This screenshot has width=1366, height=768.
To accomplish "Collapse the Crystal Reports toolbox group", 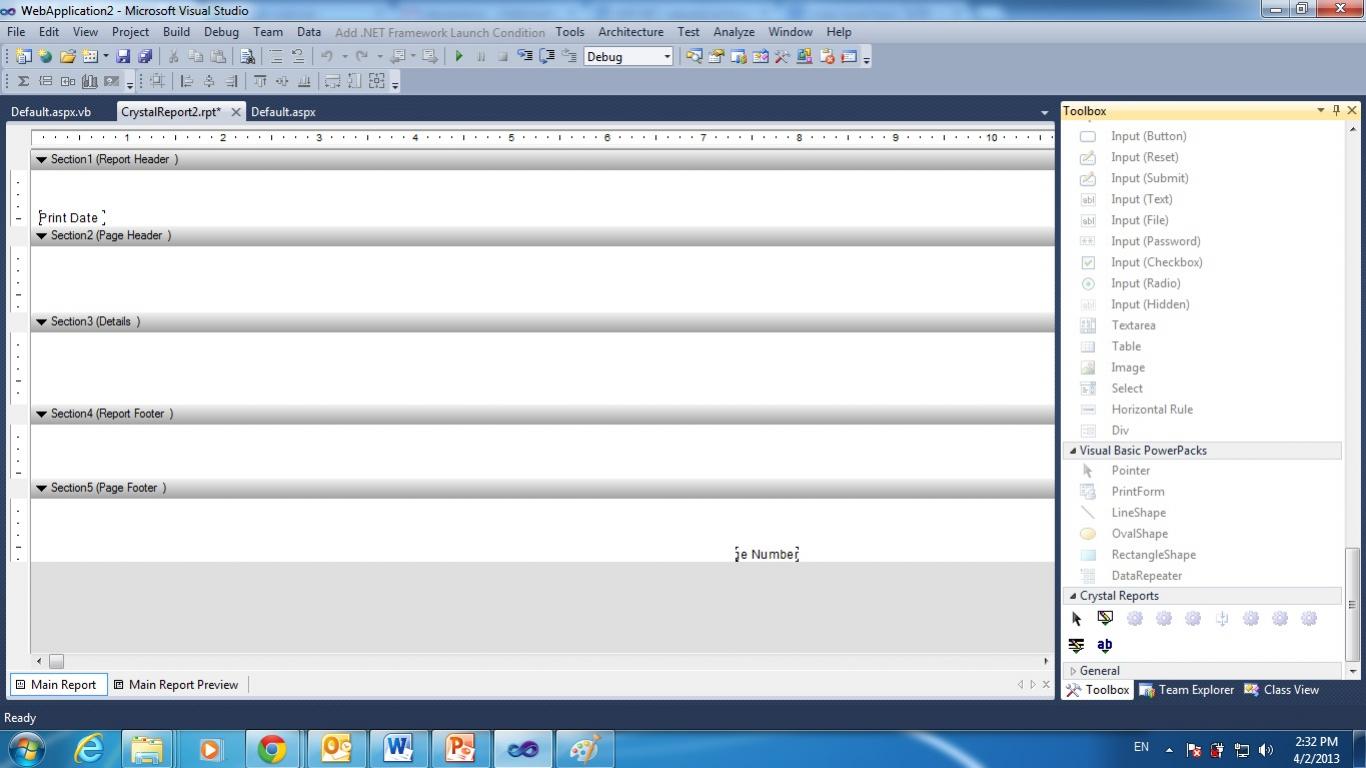I will pyautogui.click(x=1073, y=596).
